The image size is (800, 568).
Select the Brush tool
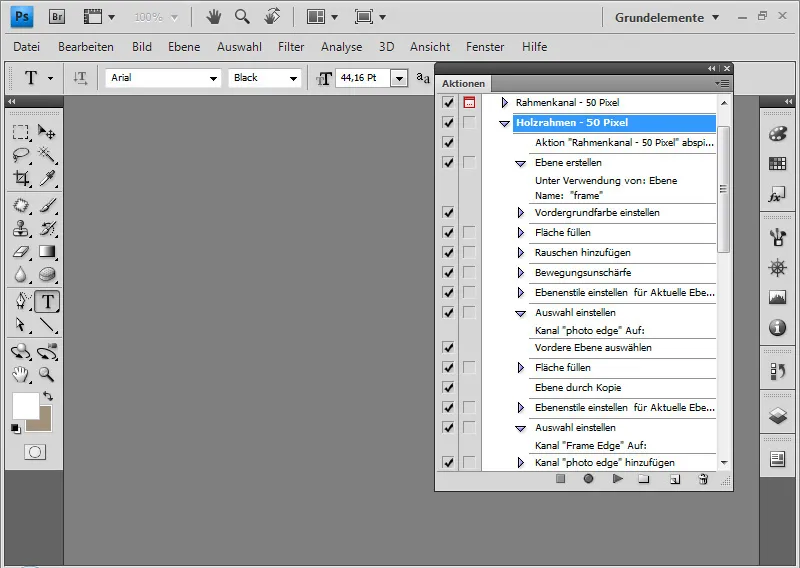click(x=47, y=206)
